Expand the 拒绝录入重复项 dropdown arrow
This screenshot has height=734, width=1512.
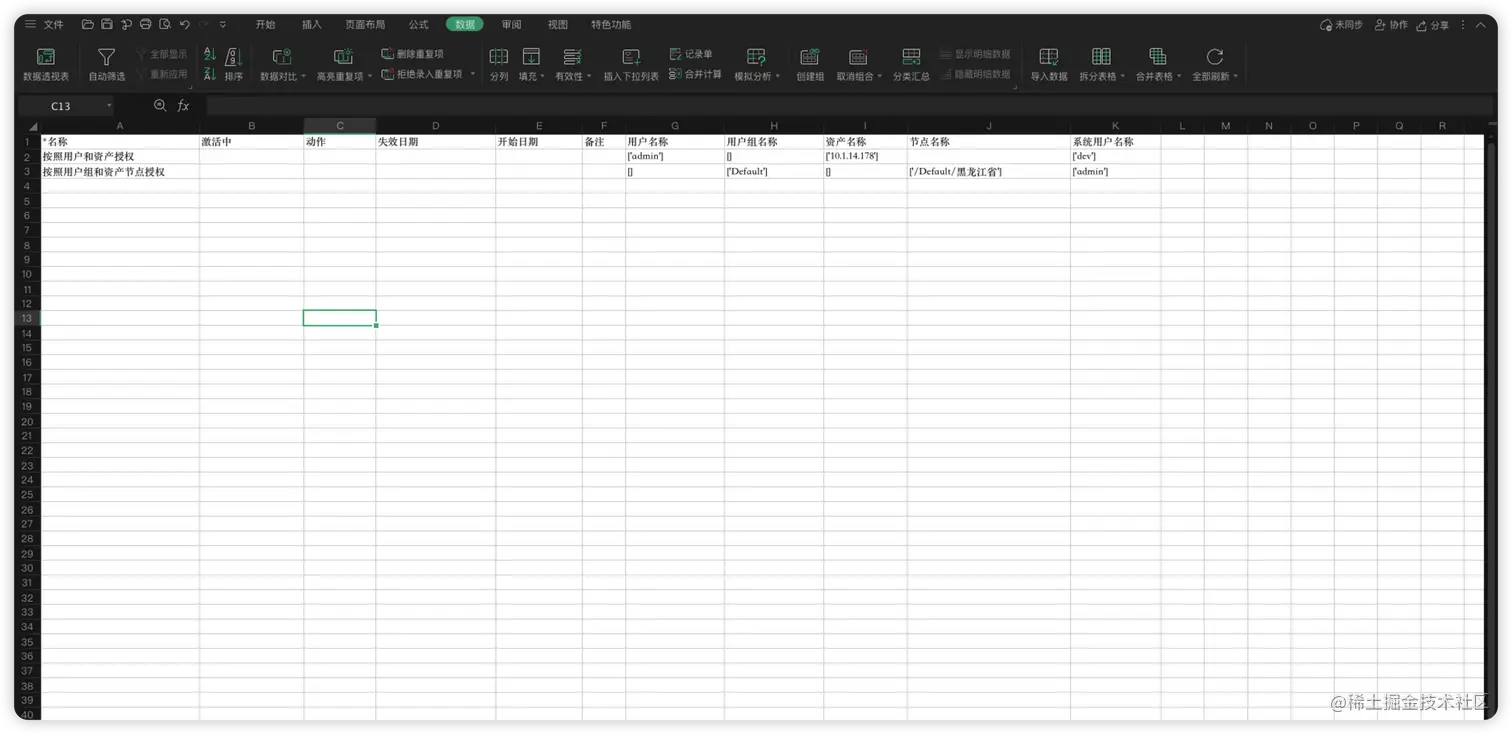click(473, 74)
